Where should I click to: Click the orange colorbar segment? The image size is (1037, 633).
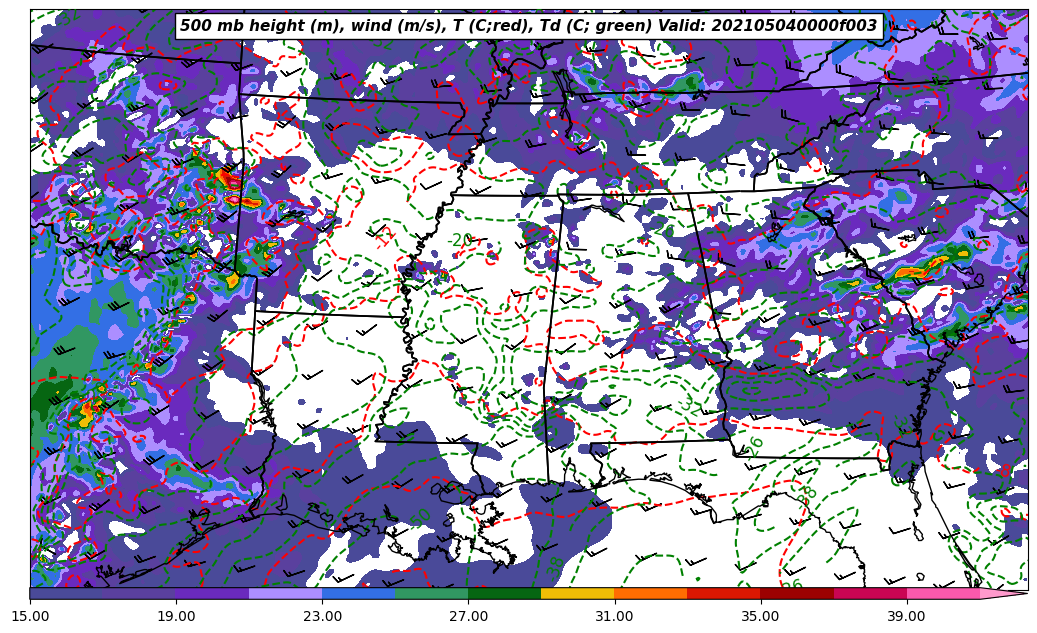(x=650, y=594)
